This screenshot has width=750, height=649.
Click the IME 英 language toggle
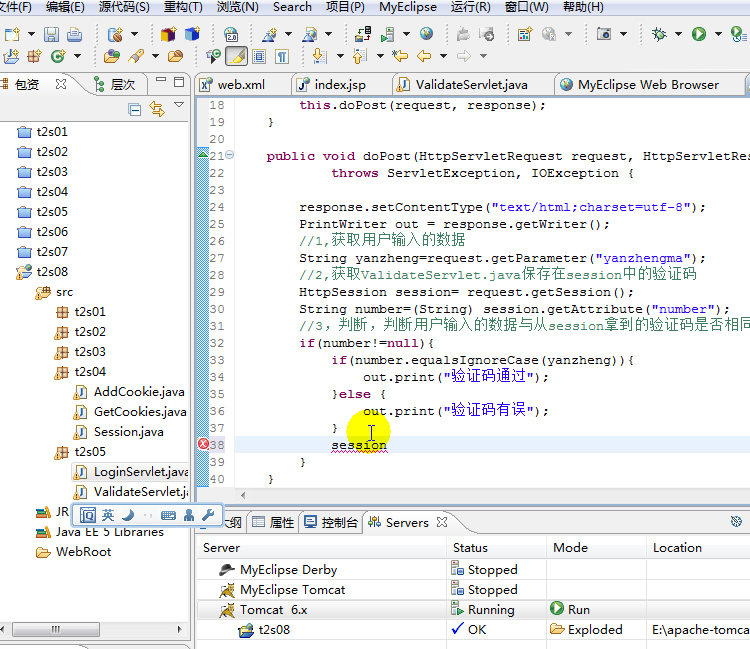point(108,515)
